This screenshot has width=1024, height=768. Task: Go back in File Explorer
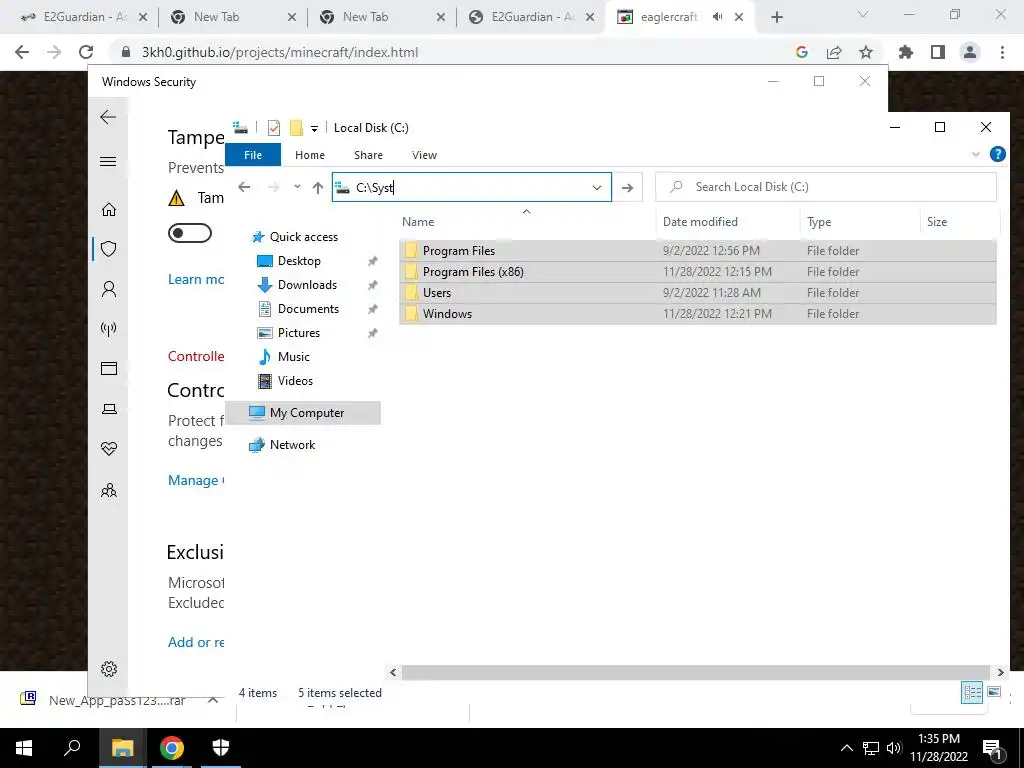tap(244, 187)
